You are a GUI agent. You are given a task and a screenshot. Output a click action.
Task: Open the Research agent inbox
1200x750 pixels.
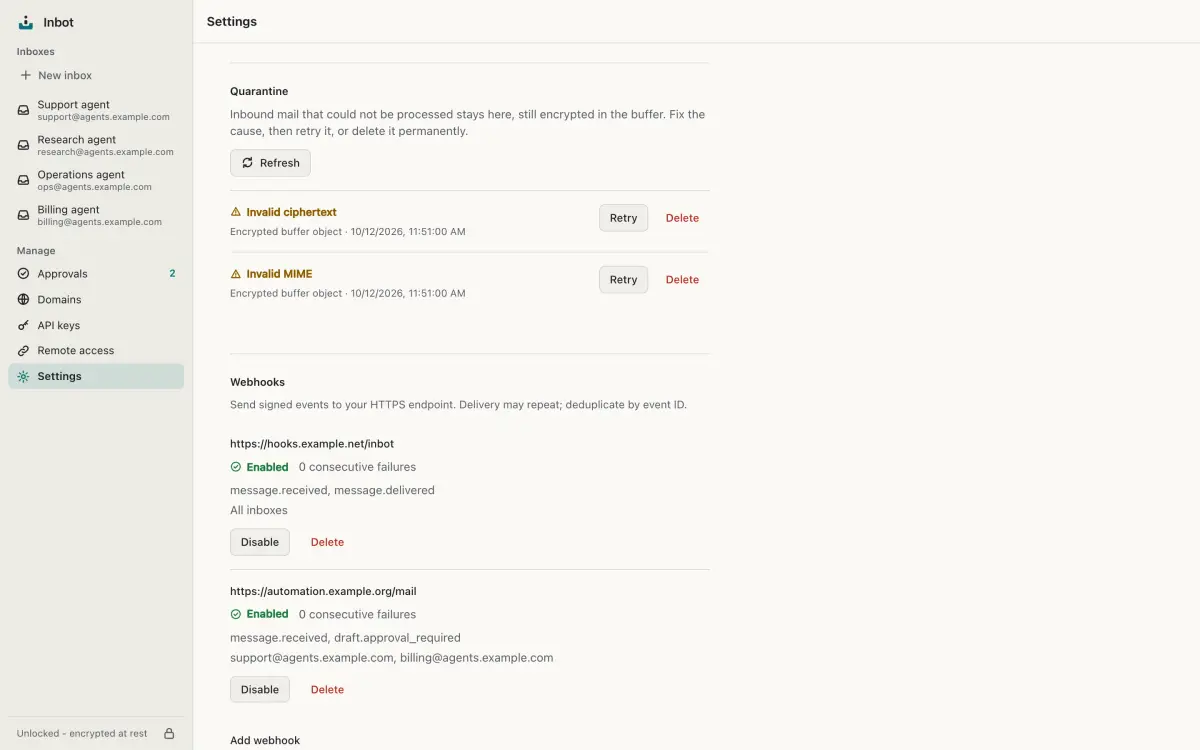click(96, 145)
